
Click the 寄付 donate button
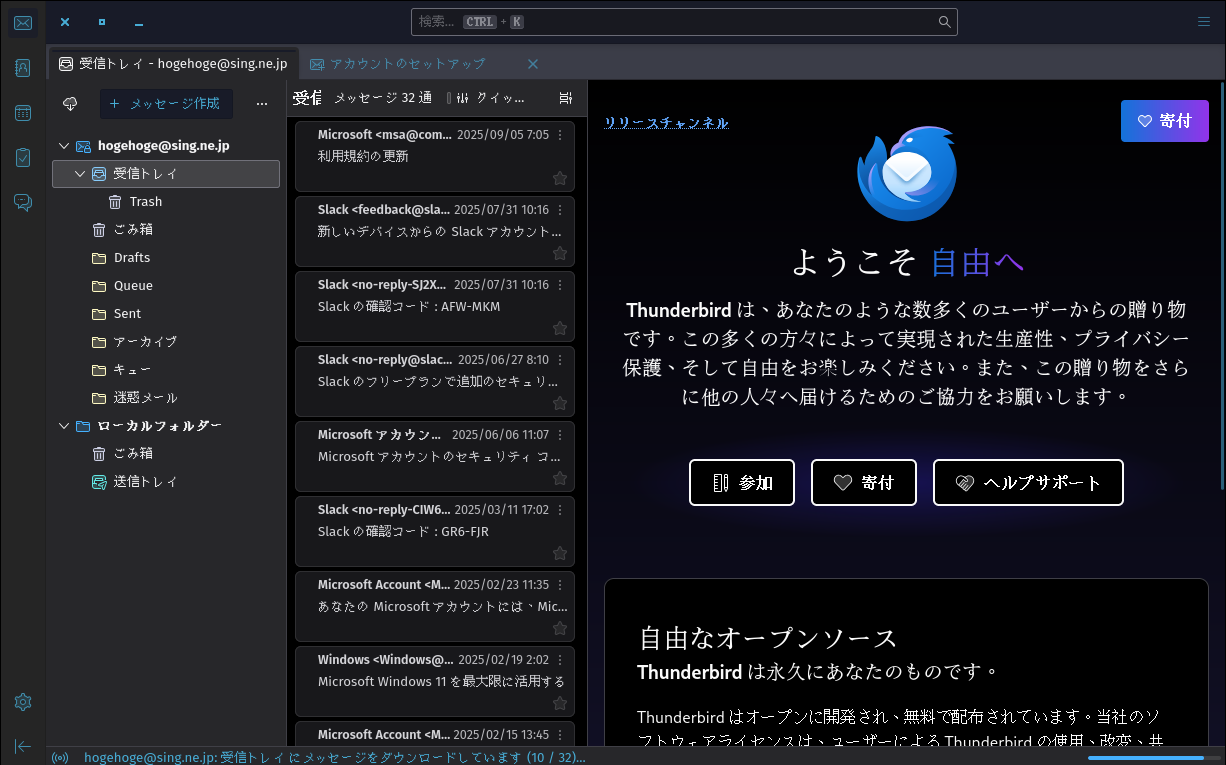(x=1164, y=120)
